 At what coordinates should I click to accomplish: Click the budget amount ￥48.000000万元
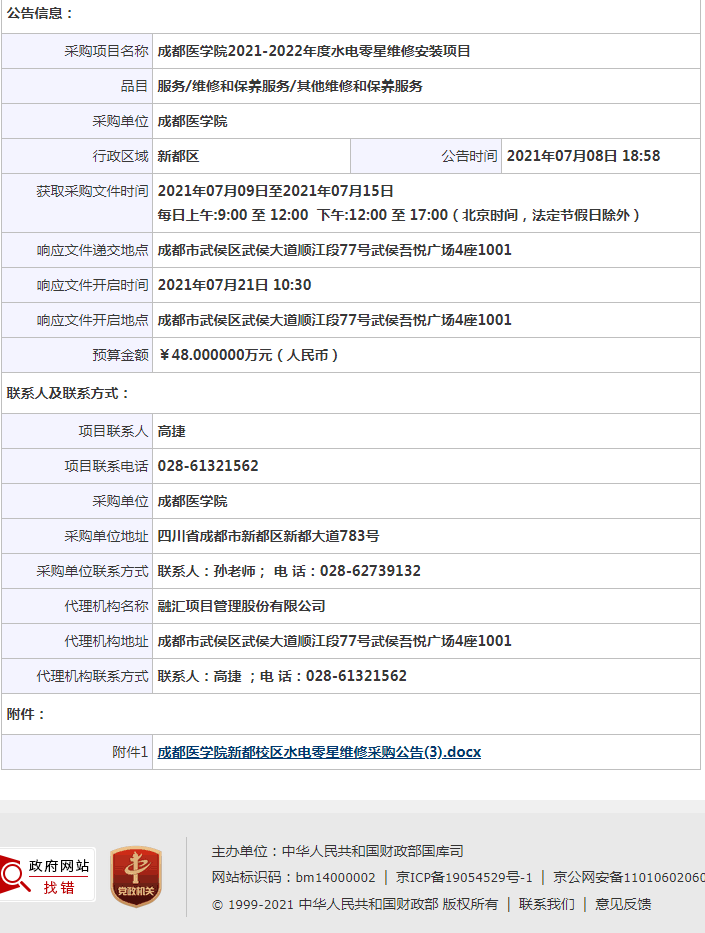pyautogui.click(x=248, y=355)
